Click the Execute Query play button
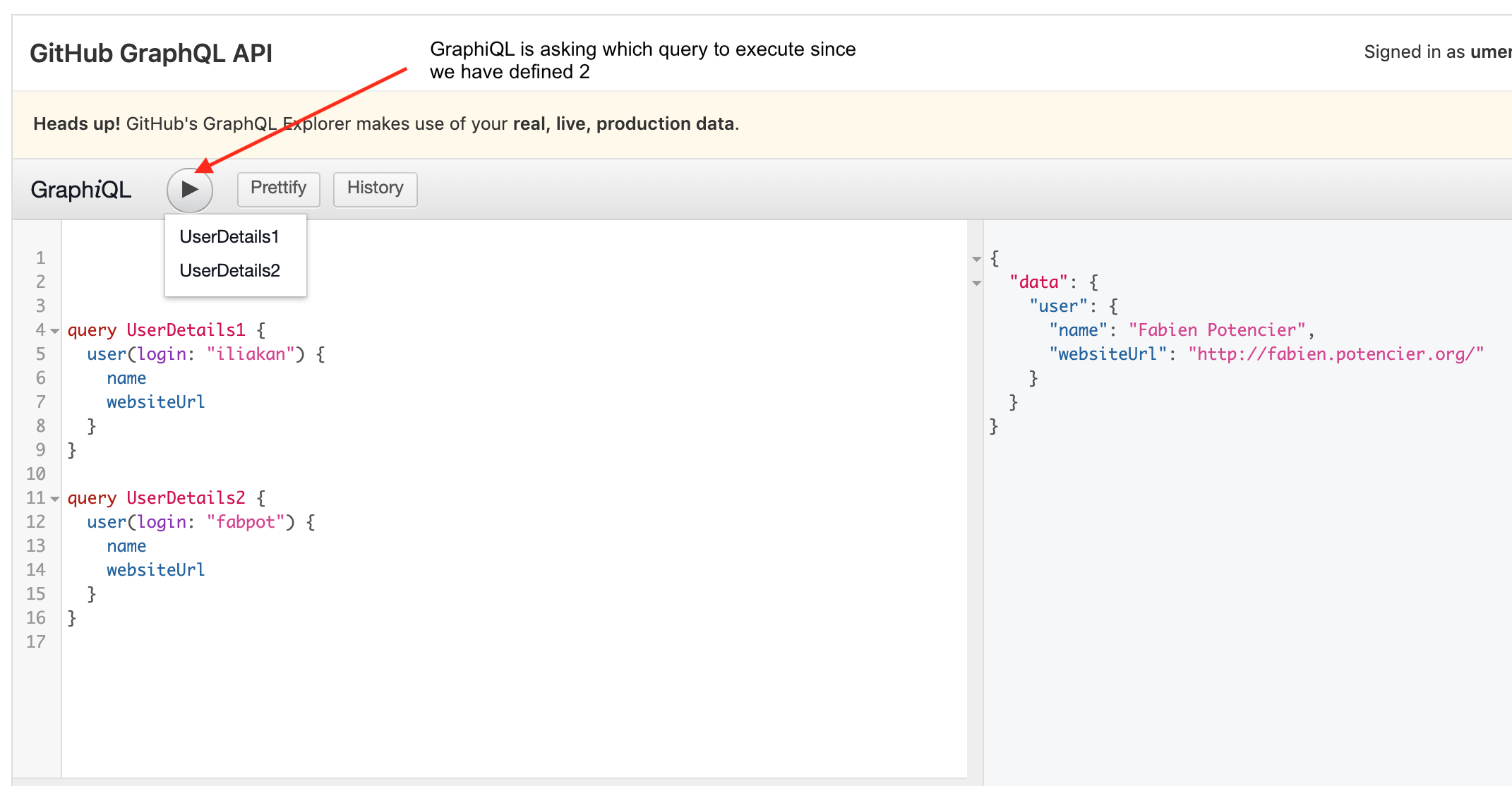The image size is (1512, 786). [189, 190]
